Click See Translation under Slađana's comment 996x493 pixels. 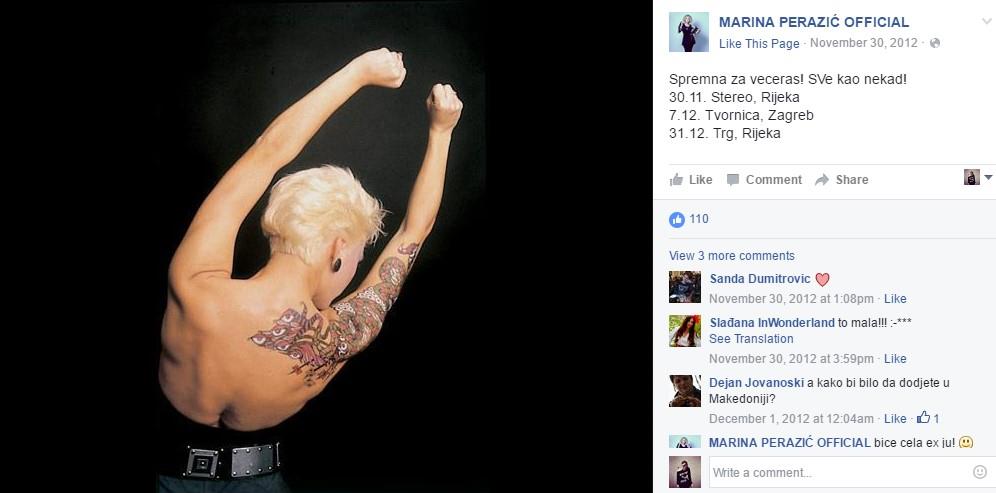[x=751, y=339]
